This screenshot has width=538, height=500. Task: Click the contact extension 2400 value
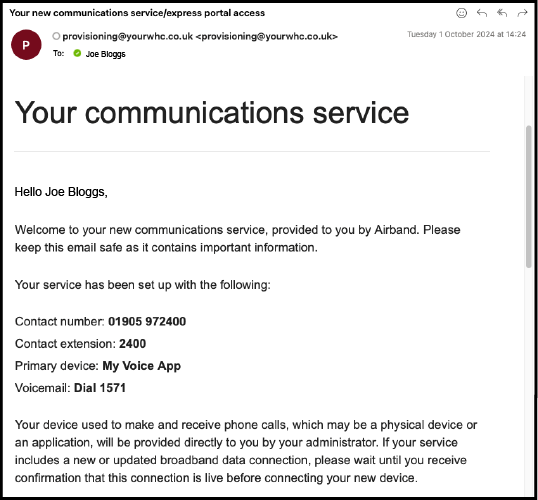click(x=132, y=344)
